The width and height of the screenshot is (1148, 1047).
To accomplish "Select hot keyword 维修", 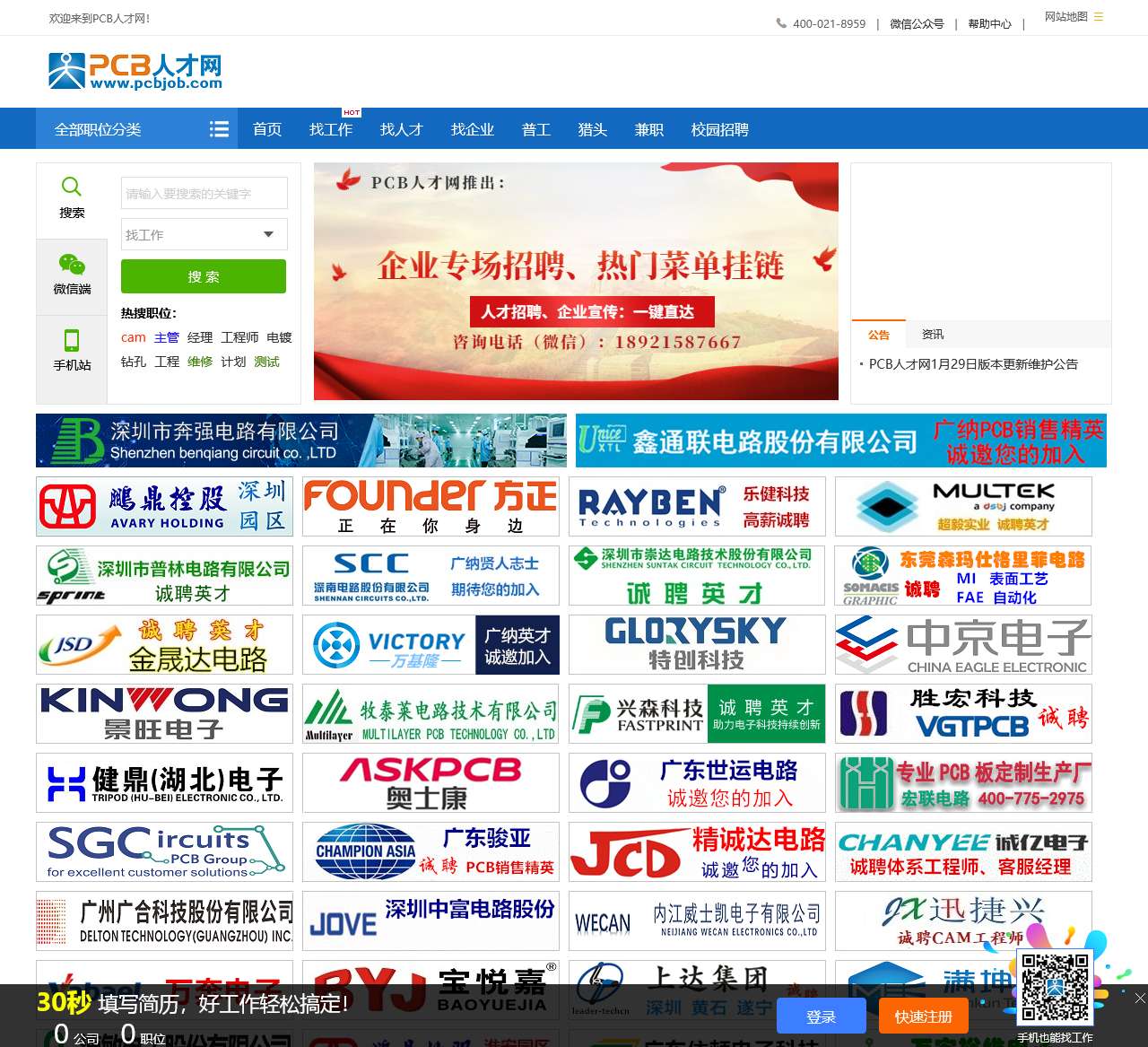I will (200, 362).
